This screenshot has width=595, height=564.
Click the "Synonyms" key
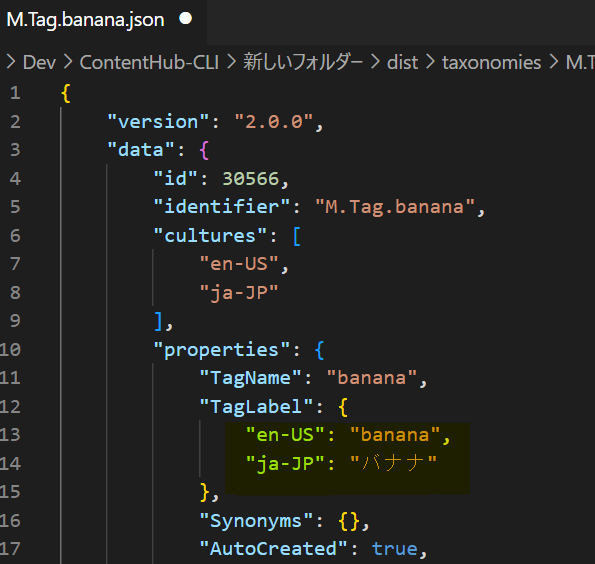(x=256, y=521)
